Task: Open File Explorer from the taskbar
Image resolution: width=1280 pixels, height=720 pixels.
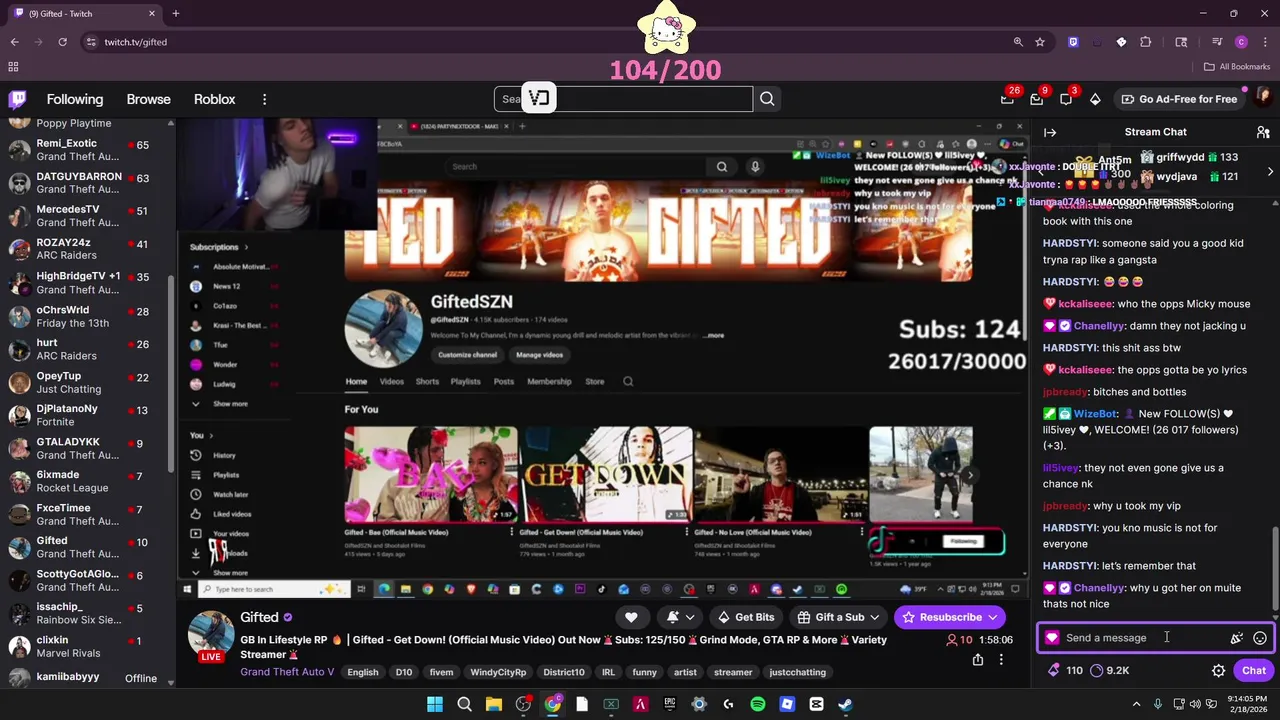Action: 493,704
